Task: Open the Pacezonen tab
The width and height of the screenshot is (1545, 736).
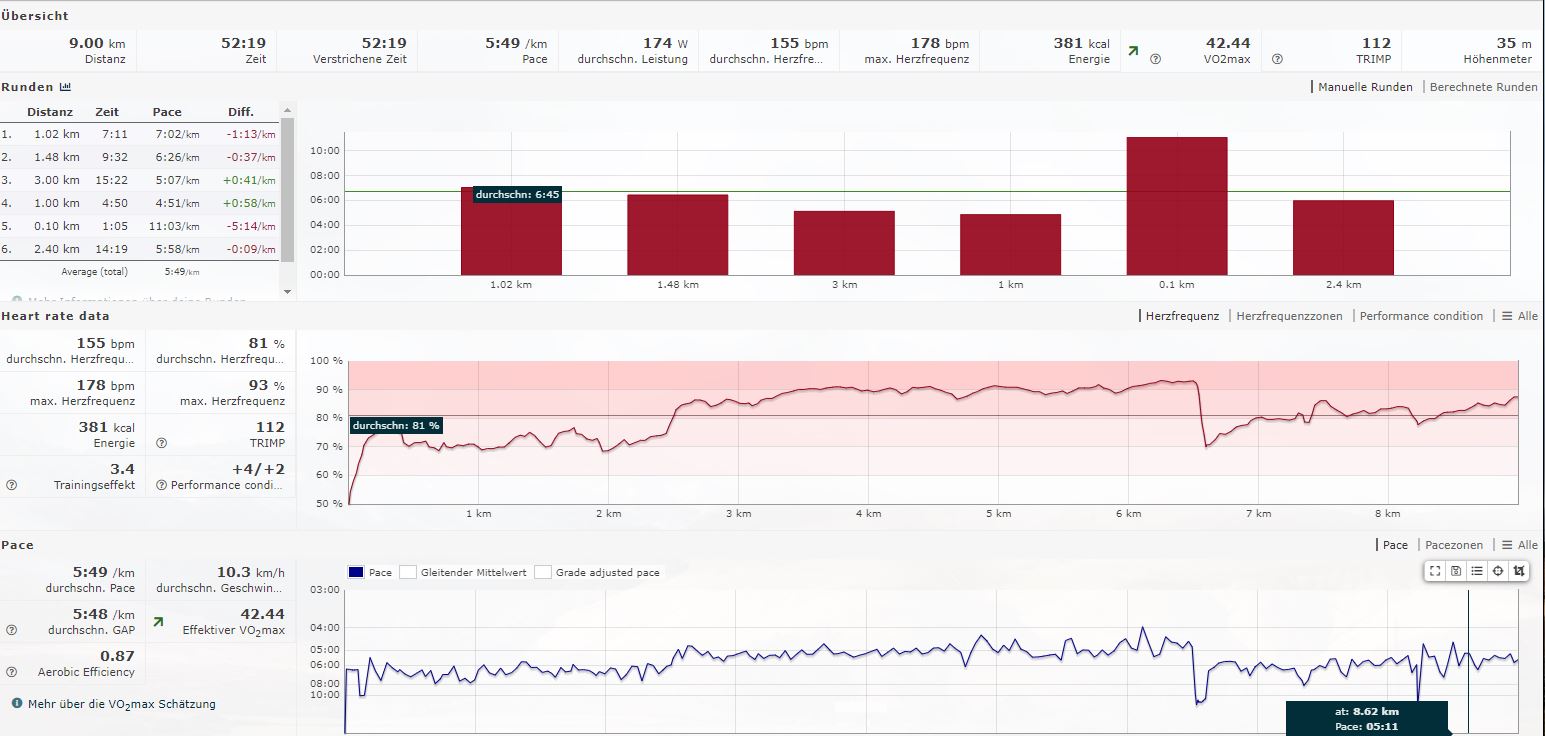Action: 1453,545
